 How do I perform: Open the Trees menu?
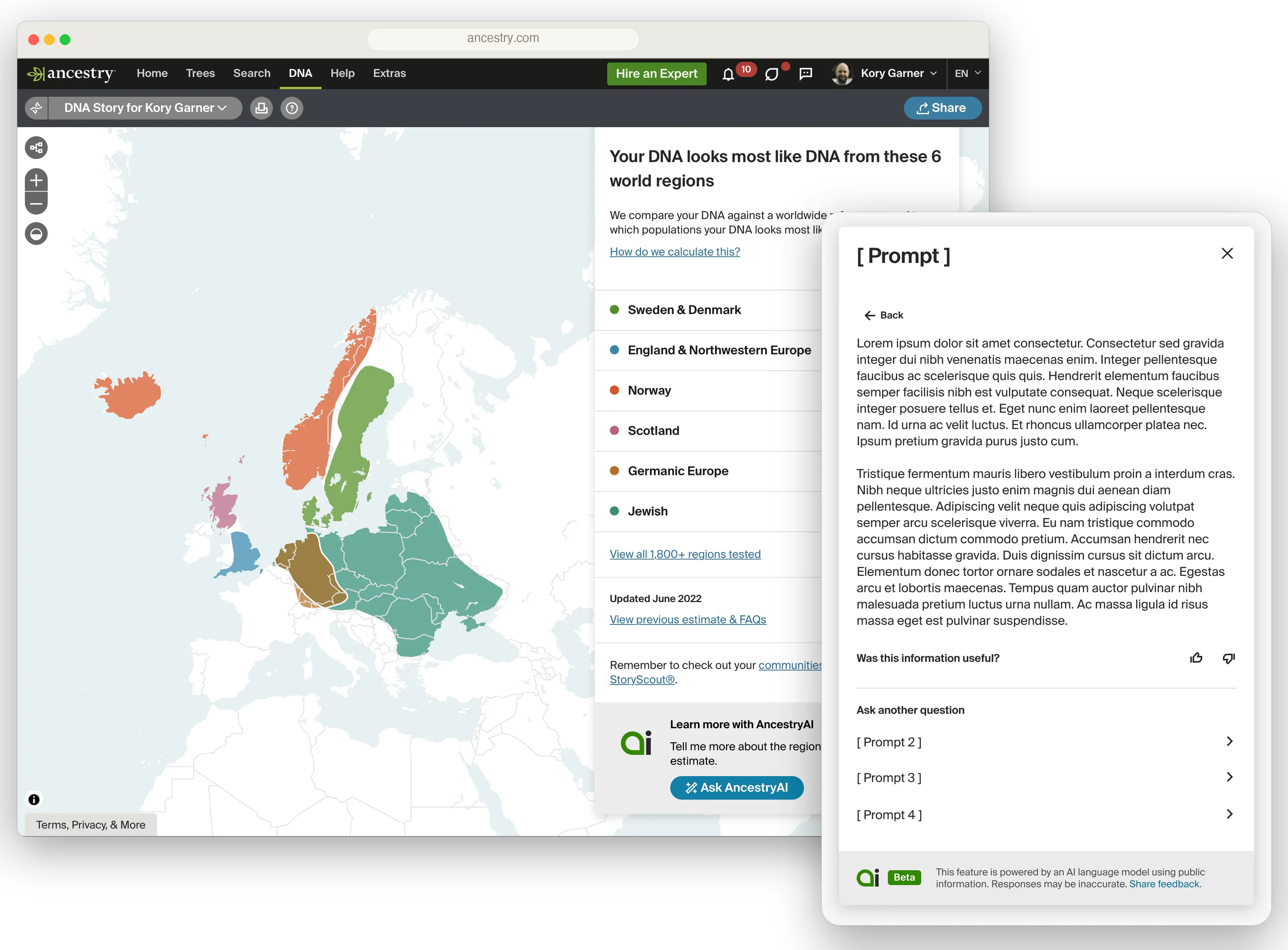pyautogui.click(x=200, y=74)
